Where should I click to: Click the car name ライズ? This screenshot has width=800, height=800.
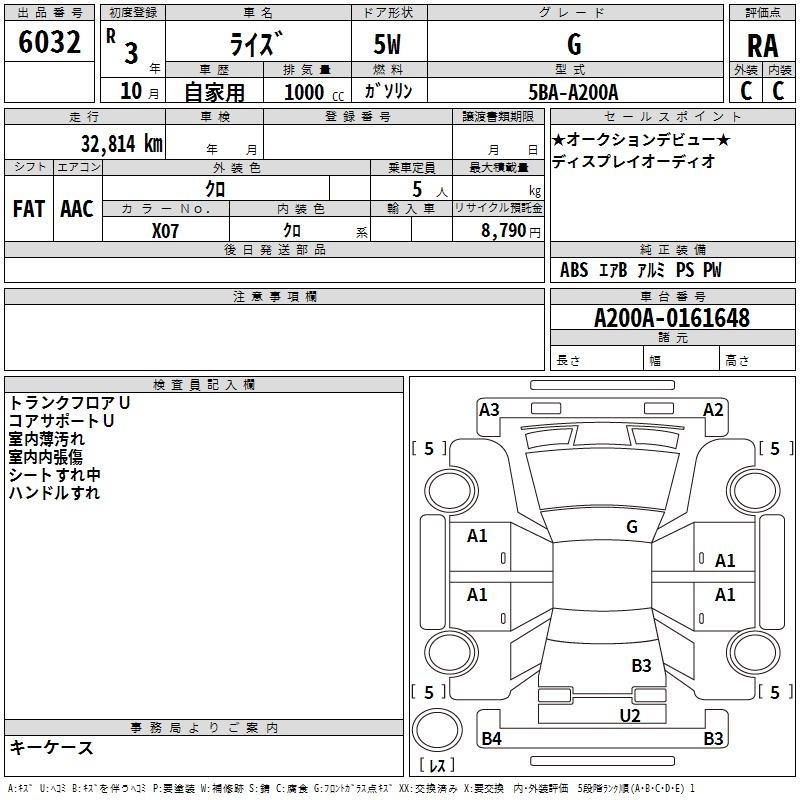point(255,44)
